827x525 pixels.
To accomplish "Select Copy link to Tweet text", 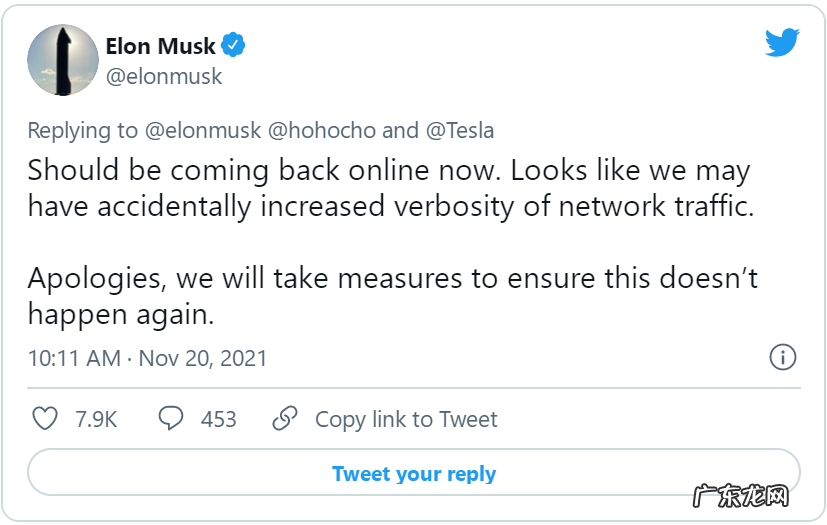I will [x=406, y=419].
